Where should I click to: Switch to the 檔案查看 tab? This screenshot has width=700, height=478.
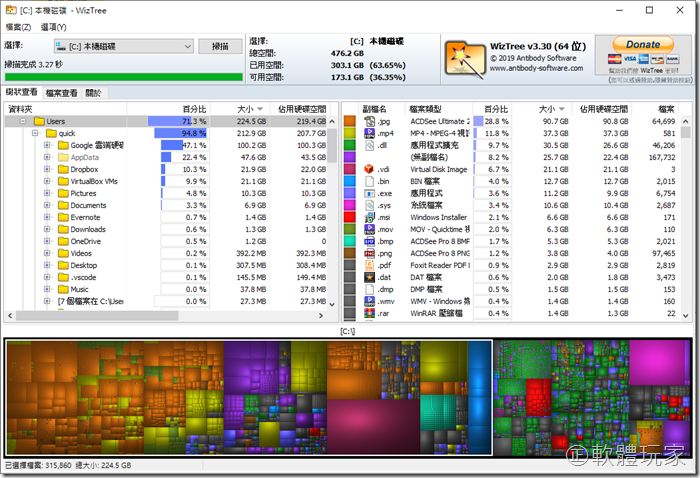(61, 93)
